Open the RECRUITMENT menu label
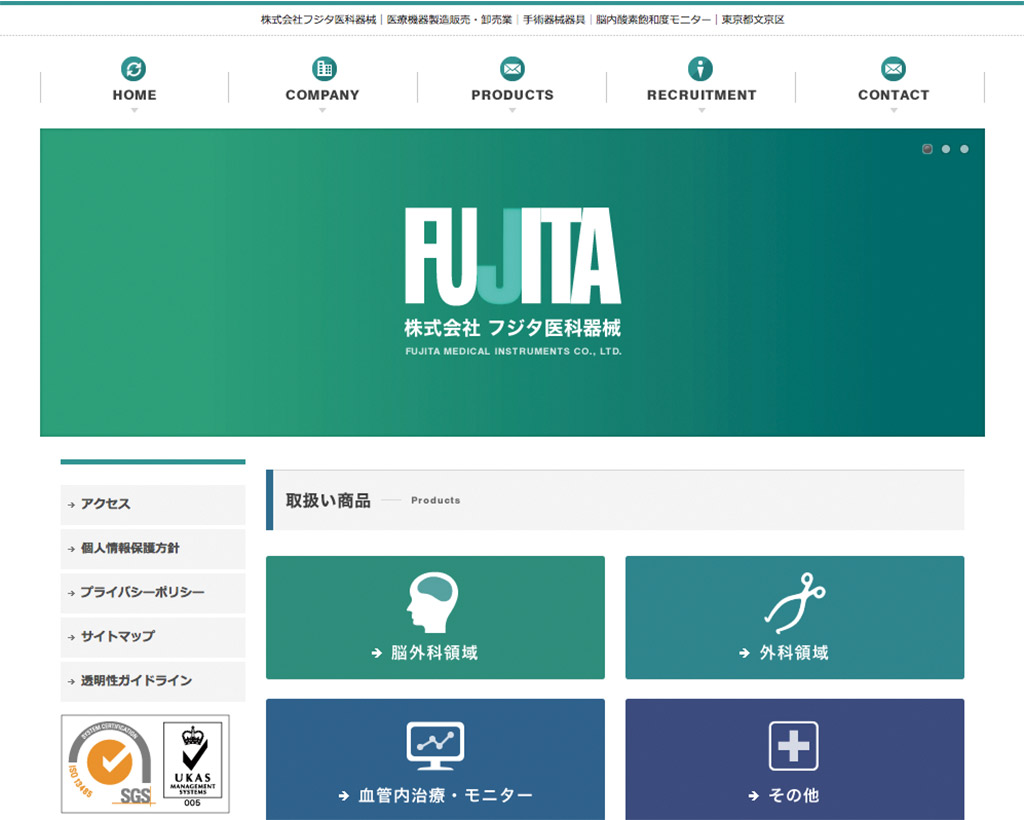This screenshot has width=1024, height=820. pos(701,95)
